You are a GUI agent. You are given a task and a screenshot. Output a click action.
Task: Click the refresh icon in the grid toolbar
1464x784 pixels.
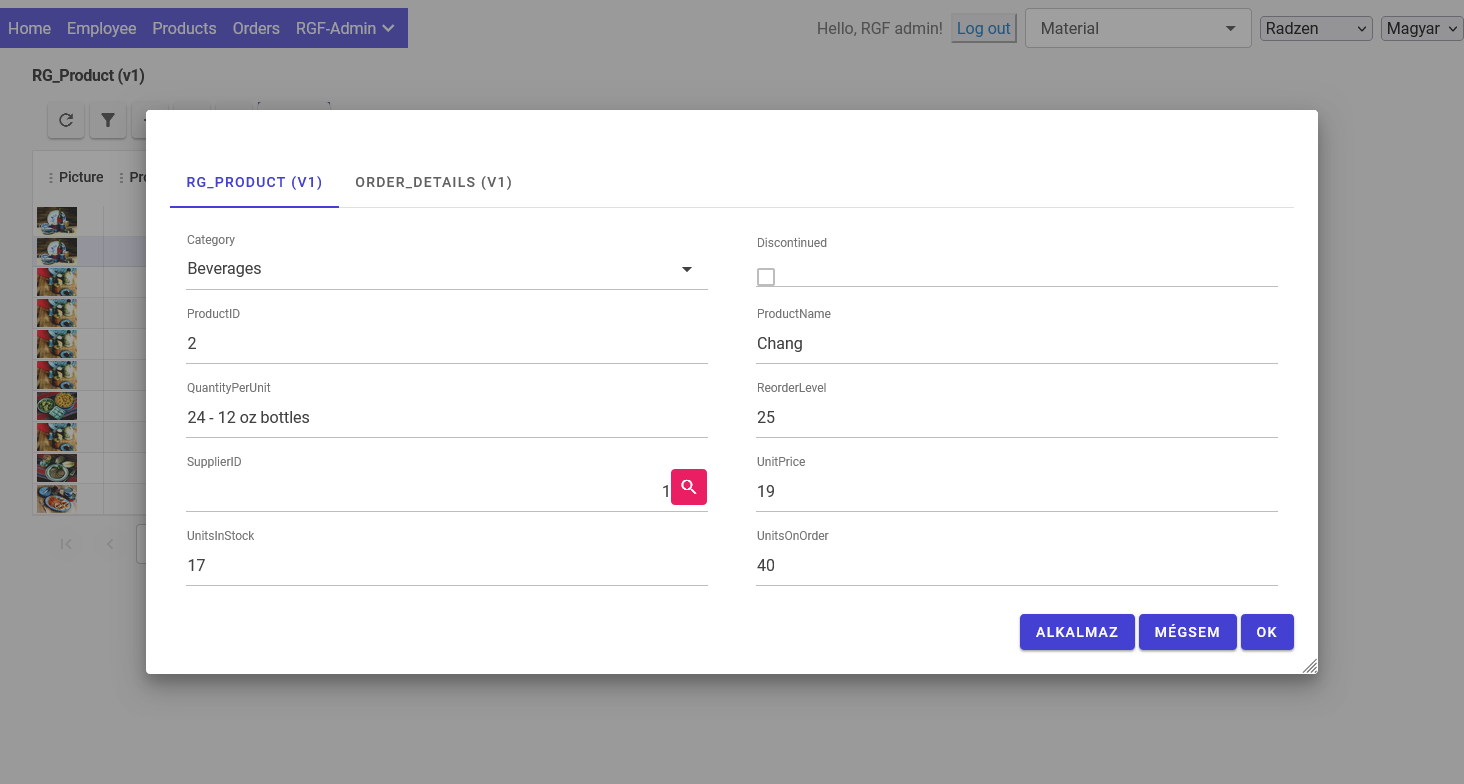(x=66, y=120)
